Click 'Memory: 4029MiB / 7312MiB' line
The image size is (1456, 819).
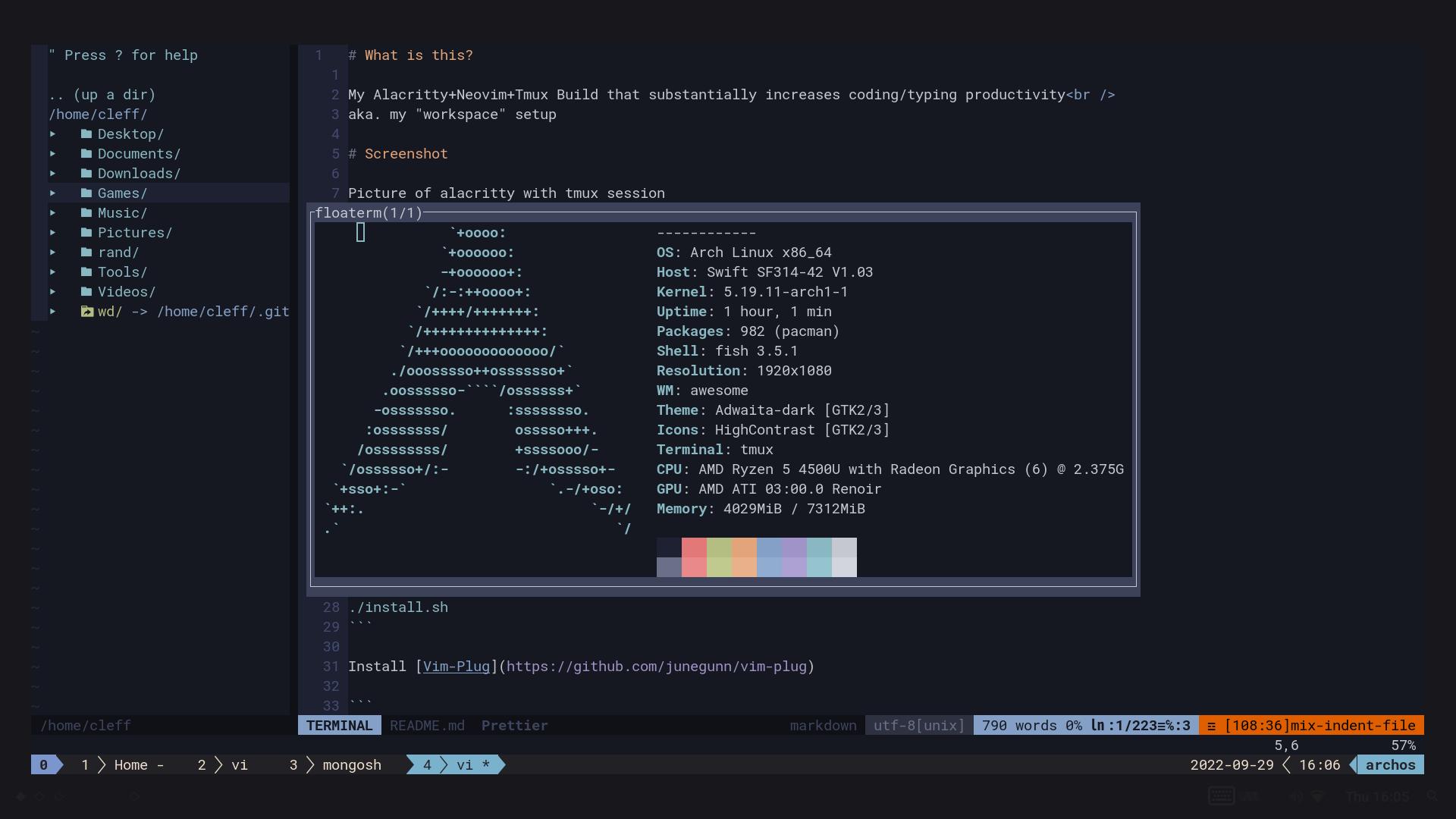click(x=761, y=509)
